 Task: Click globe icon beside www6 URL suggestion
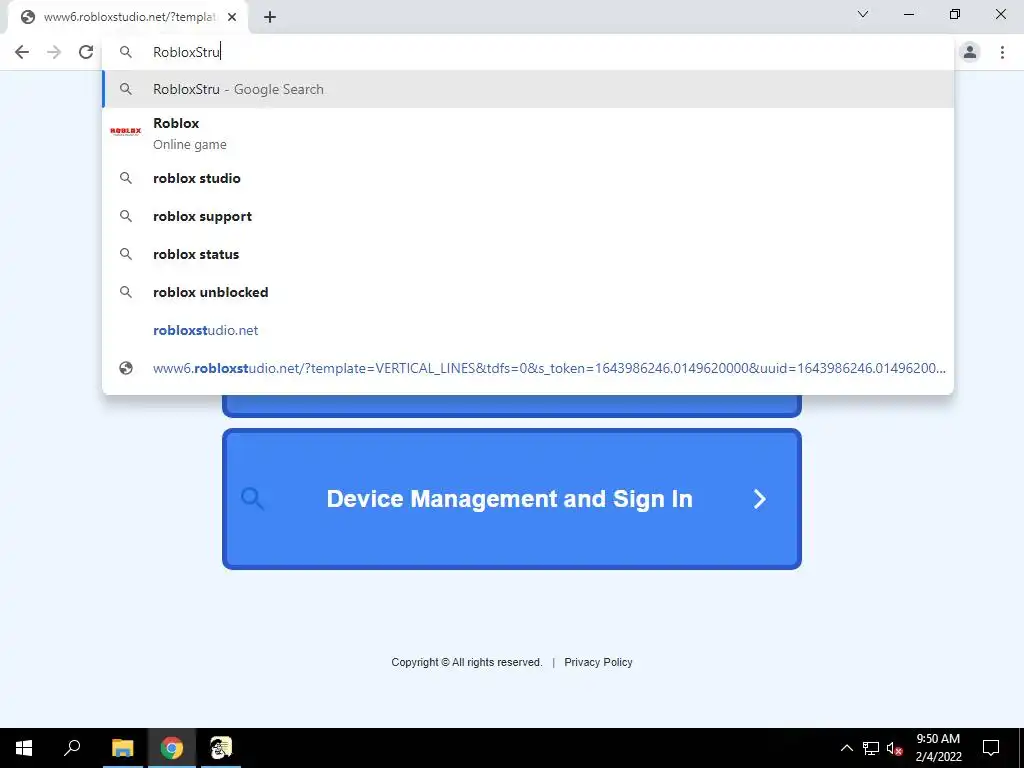coord(126,368)
